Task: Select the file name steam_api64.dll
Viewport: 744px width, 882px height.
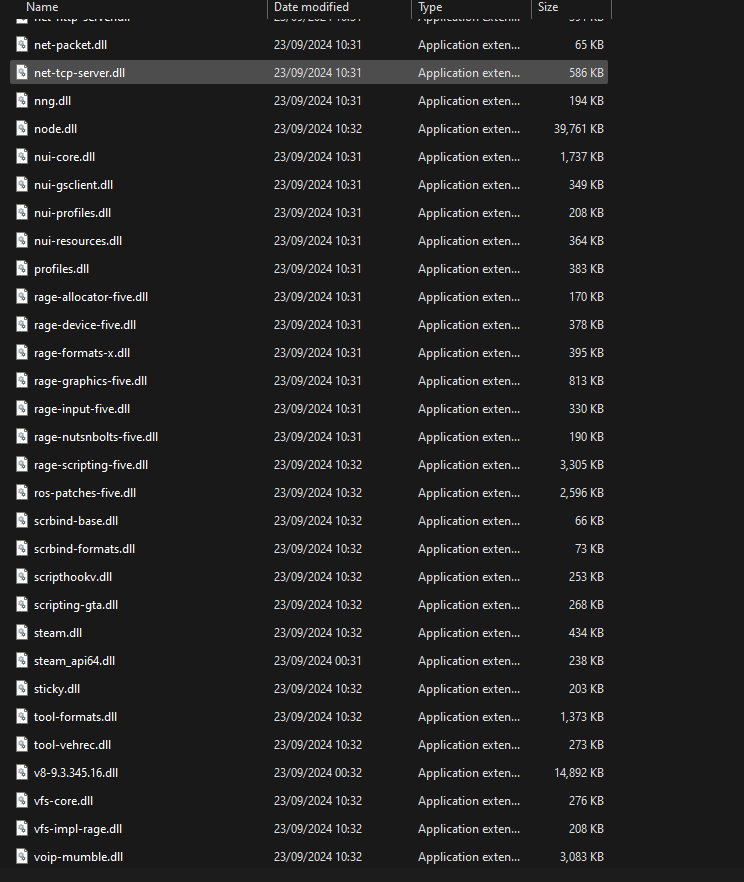Action: coord(74,661)
